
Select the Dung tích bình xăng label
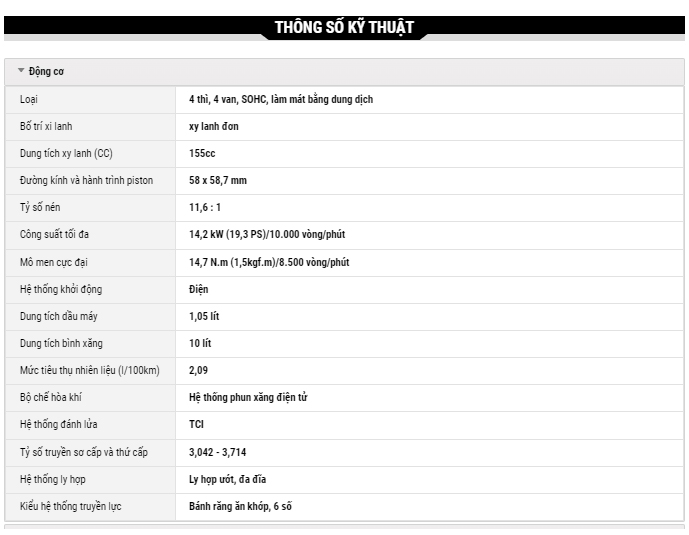point(61,343)
